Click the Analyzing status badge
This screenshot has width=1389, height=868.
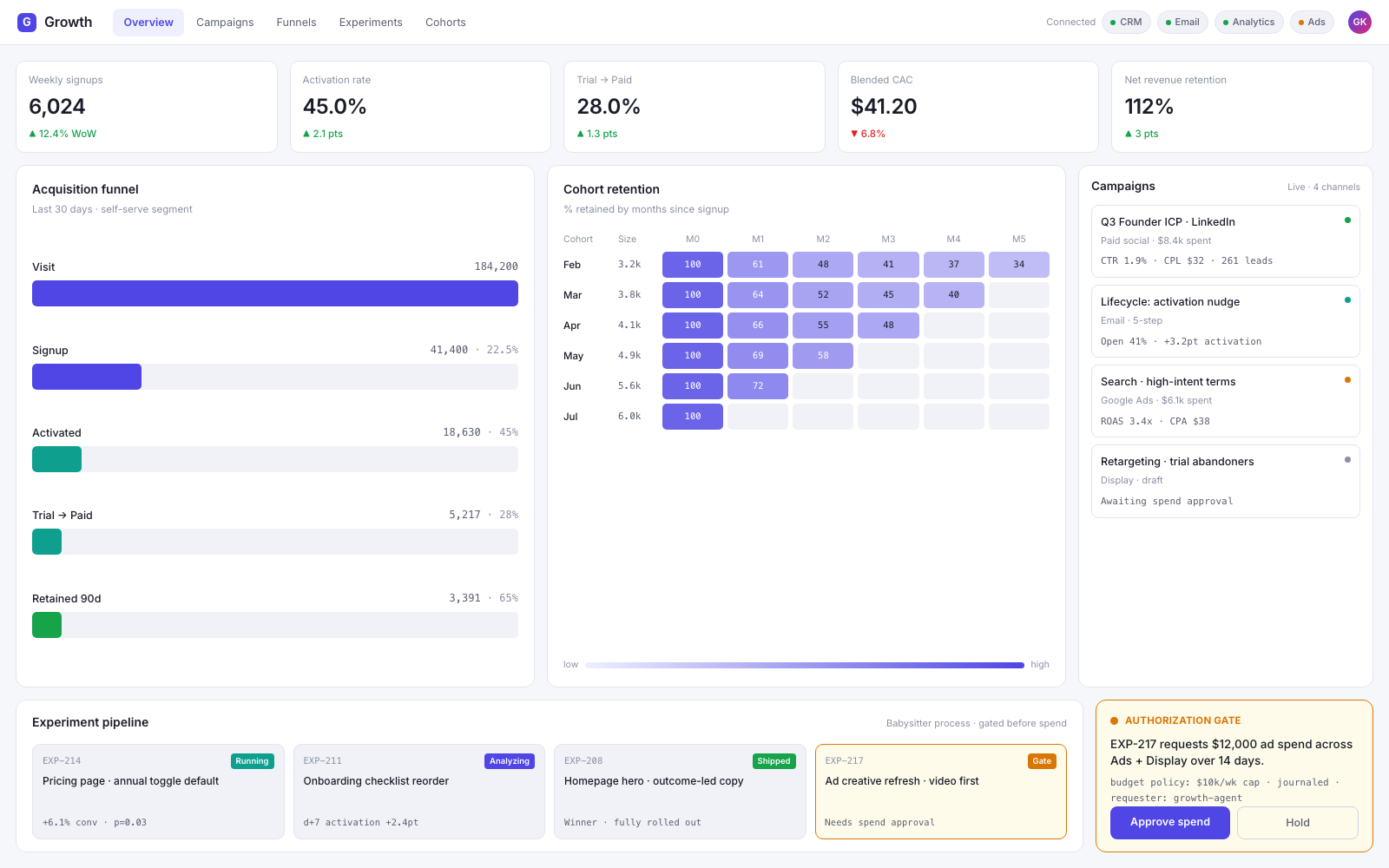[x=510, y=761]
